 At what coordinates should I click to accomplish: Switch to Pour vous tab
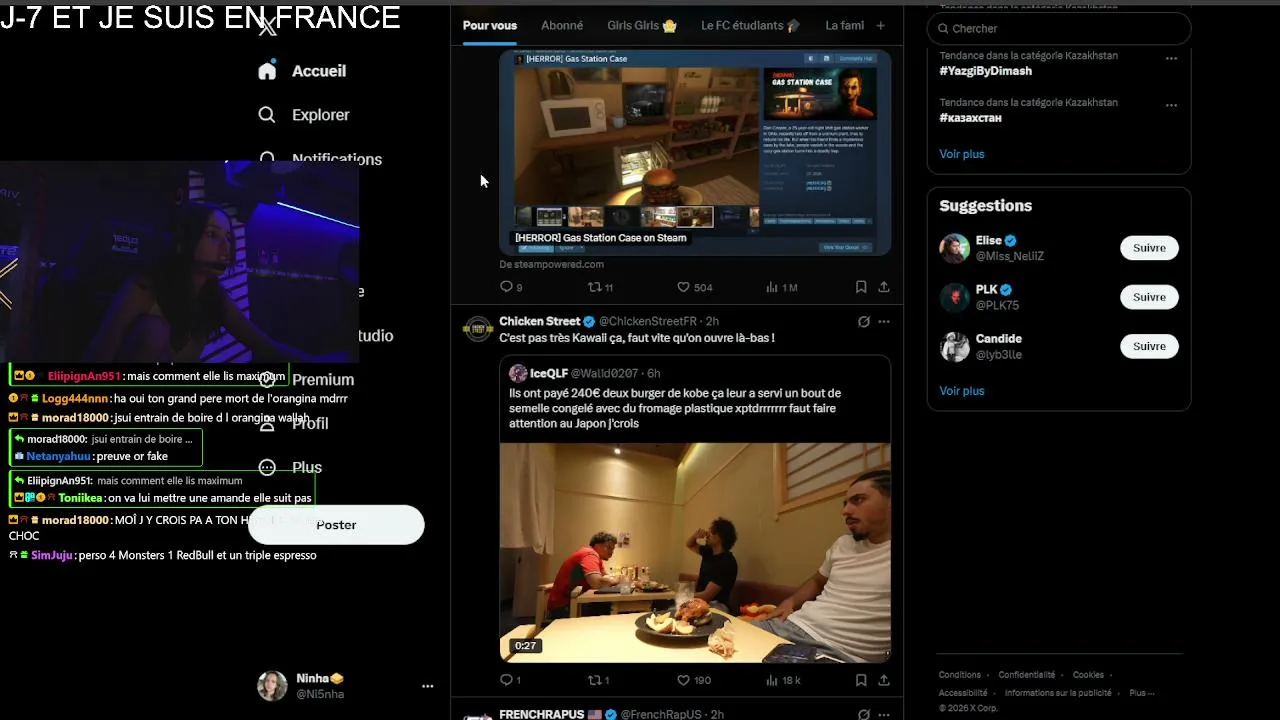[x=490, y=26]
